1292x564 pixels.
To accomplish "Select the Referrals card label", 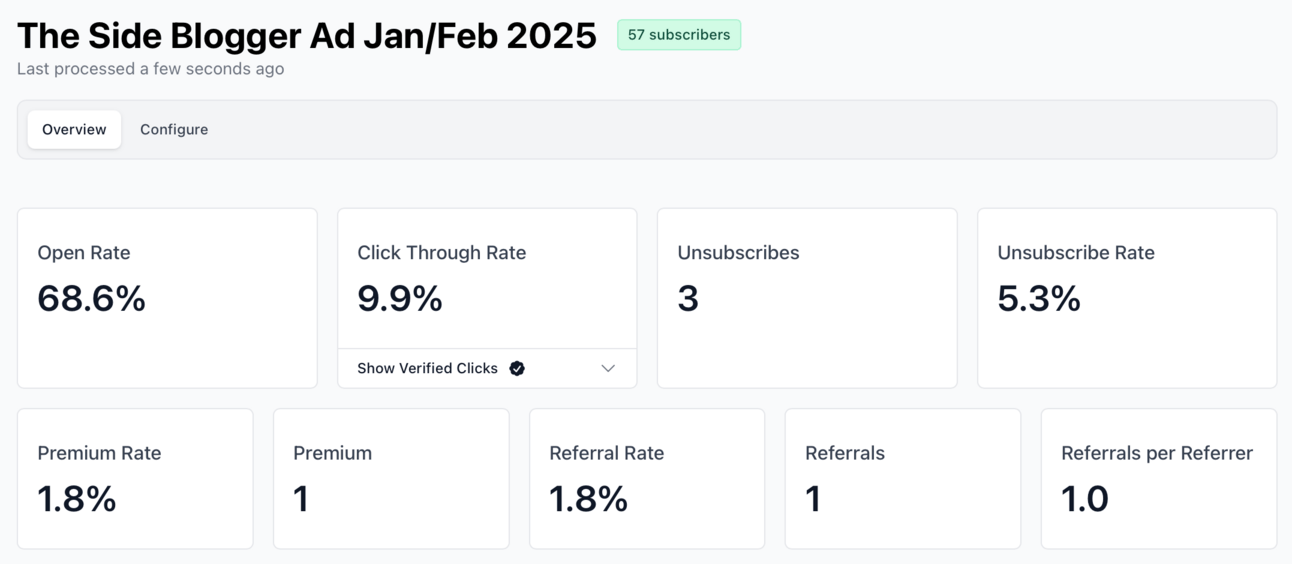I will [845, 453].
